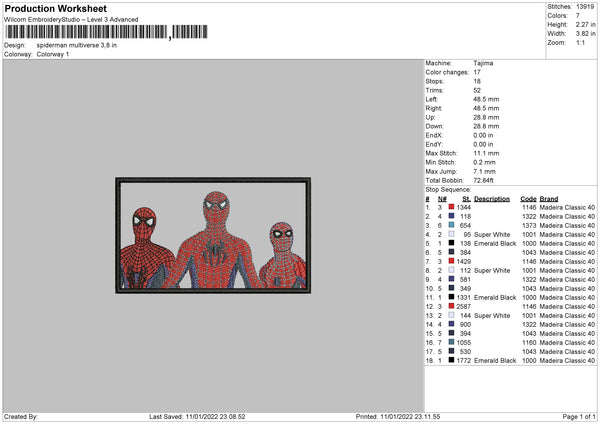The width and height of the screenshot is (600, 424).
Task: Select "Super White" description in row 4
Action: pyautogui.click(x=492, y=235)
